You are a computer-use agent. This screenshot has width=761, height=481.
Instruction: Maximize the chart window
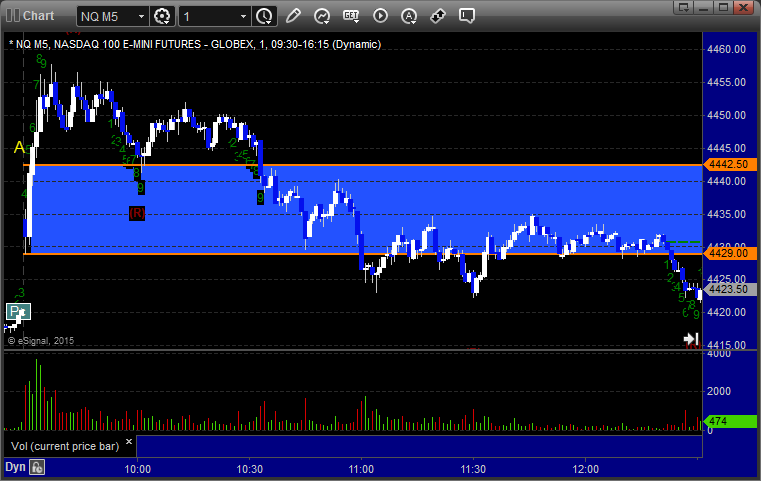pos(723,7)
